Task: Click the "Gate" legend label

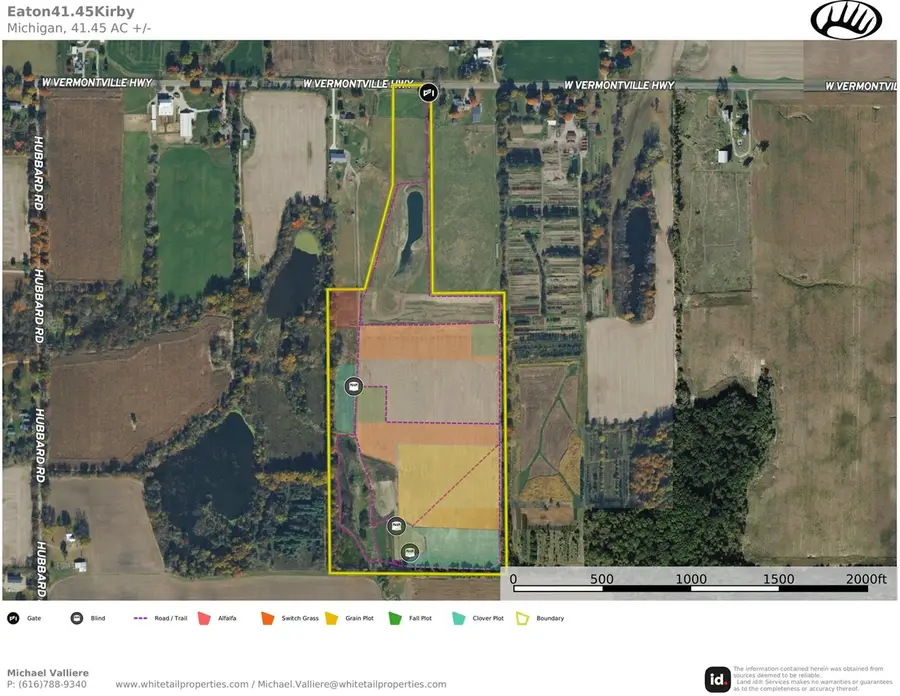Action: tap(34, 618)
